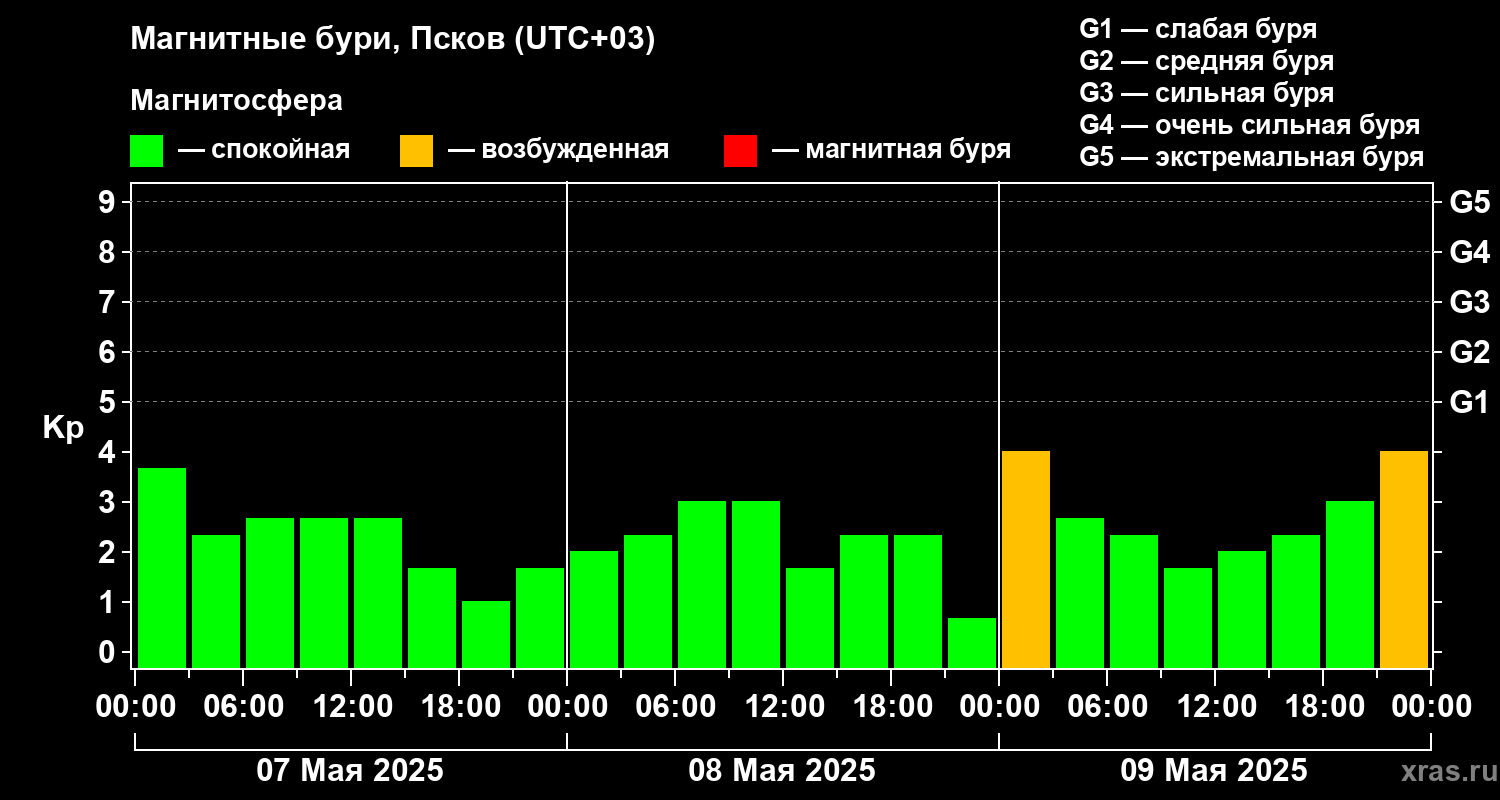1500x800 pixels.
Task: Click the 'G1' label on the right axis
Action: tap(1469, 402)
